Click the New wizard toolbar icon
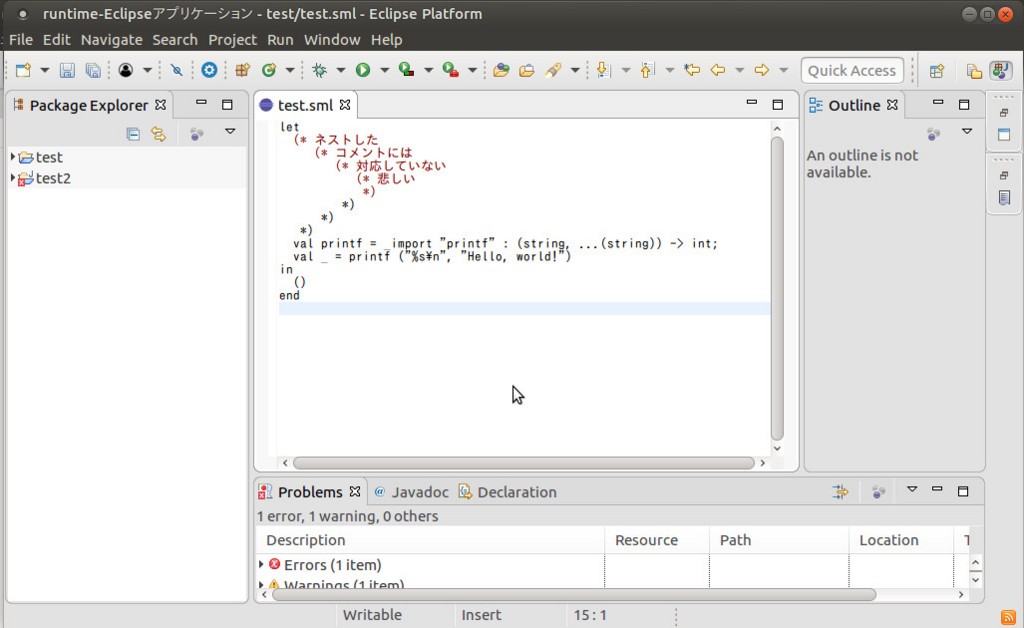The width and height of the screenshot is (1024, 628). coord(24,70)
